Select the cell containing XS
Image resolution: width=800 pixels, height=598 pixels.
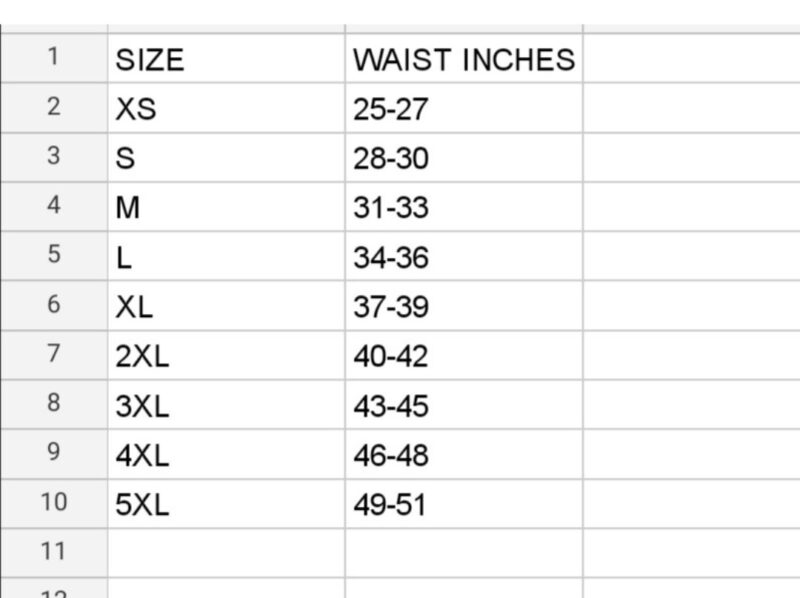pyautogui.click(x=225, y=108)
